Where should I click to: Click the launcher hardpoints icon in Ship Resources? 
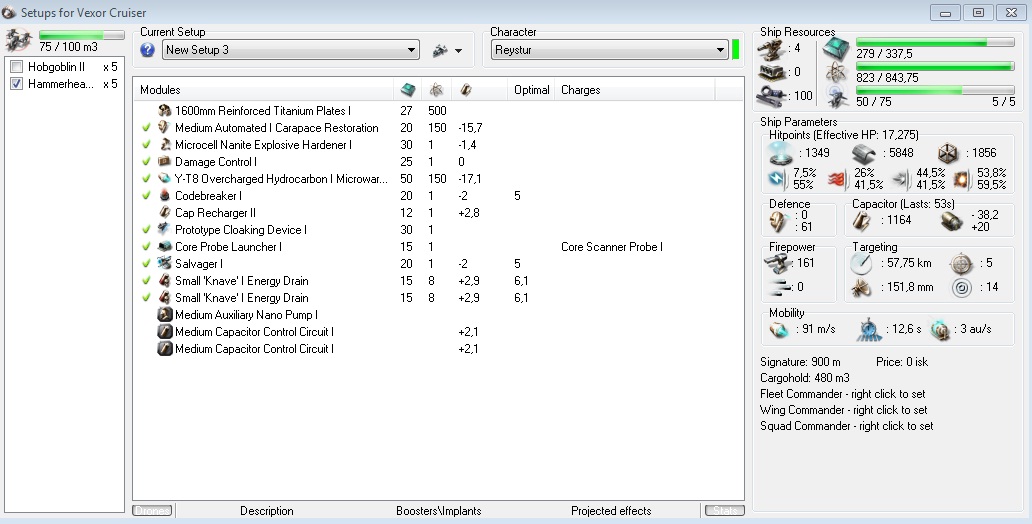pos(771,72)
